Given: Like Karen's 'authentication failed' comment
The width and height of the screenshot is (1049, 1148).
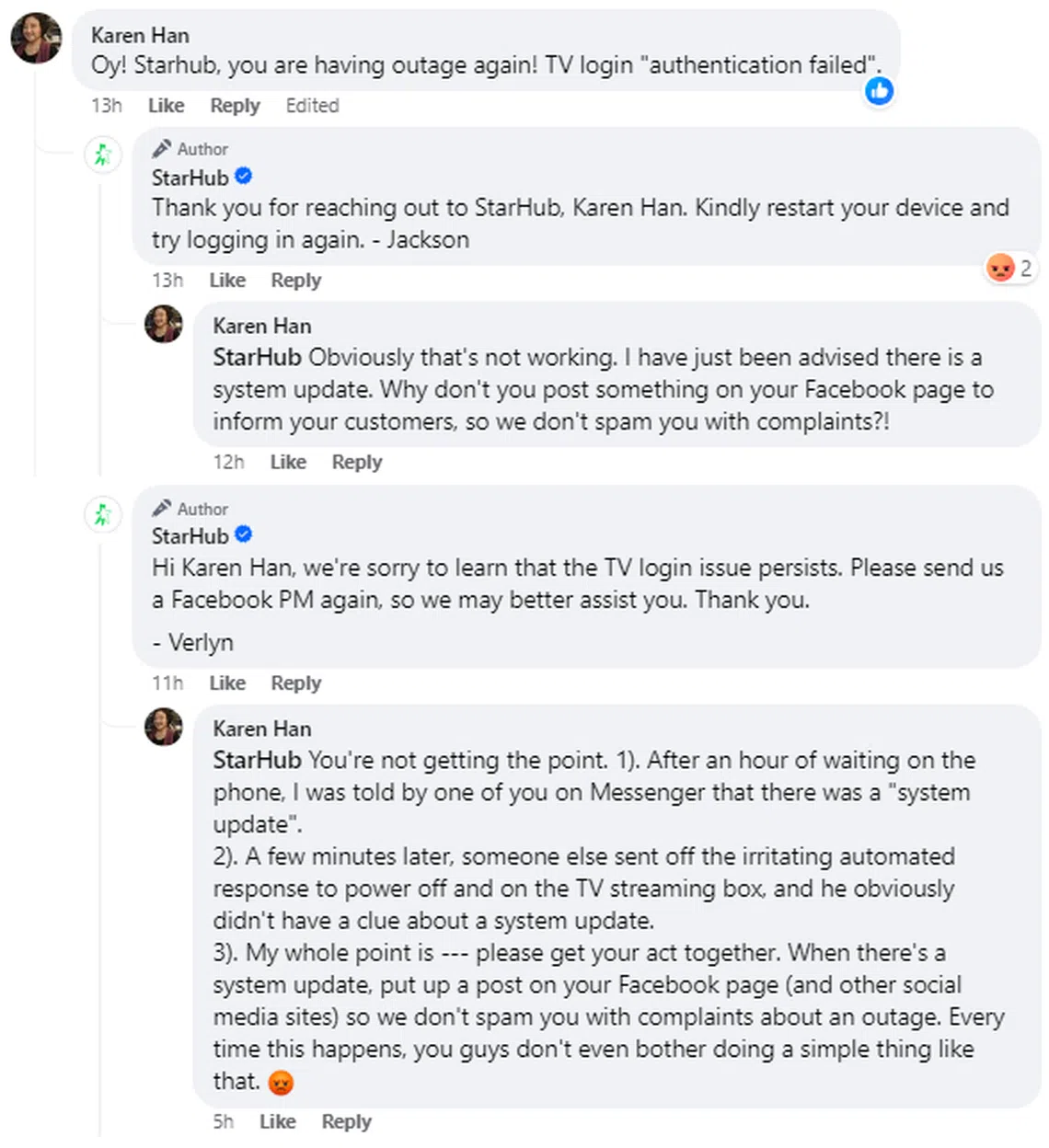Looking at the screenshot, I should (x=166, y=106).
